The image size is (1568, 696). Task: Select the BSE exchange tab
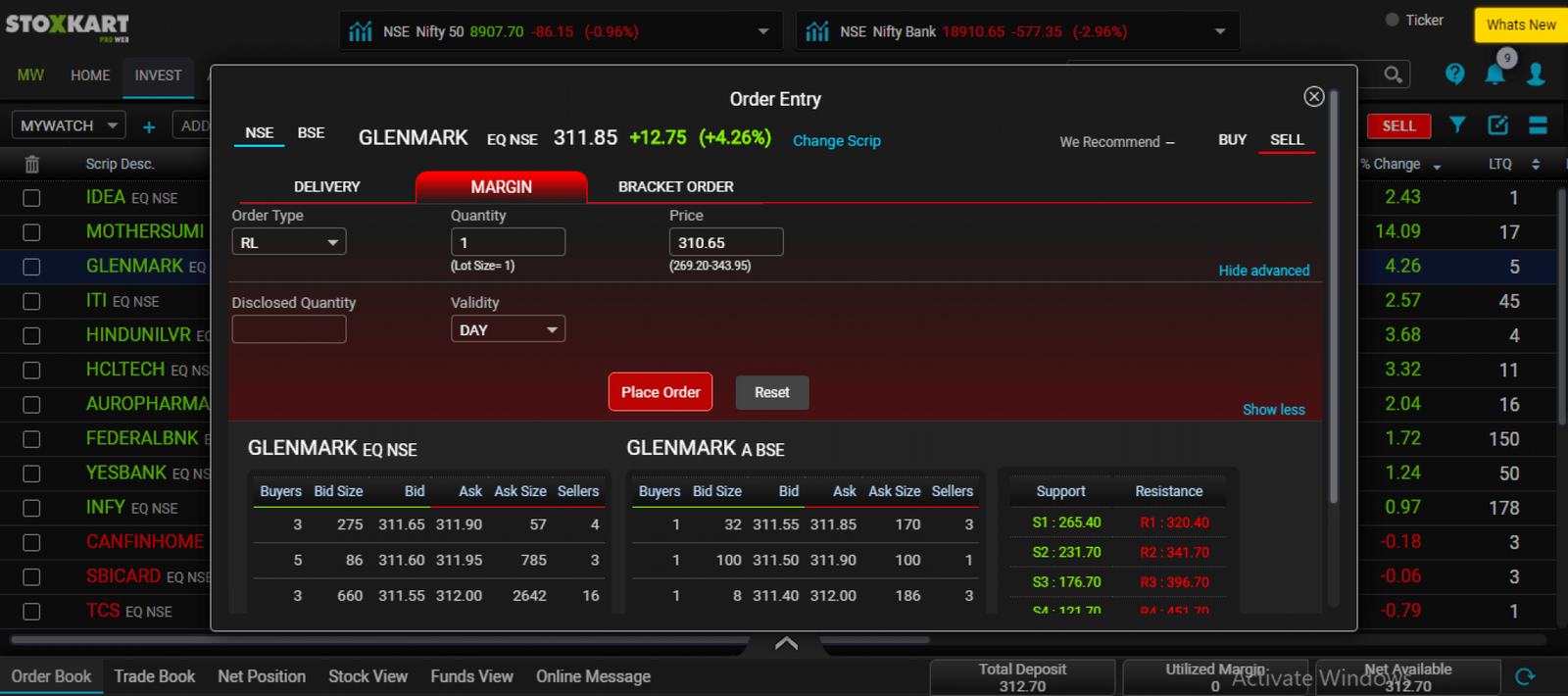311,132
